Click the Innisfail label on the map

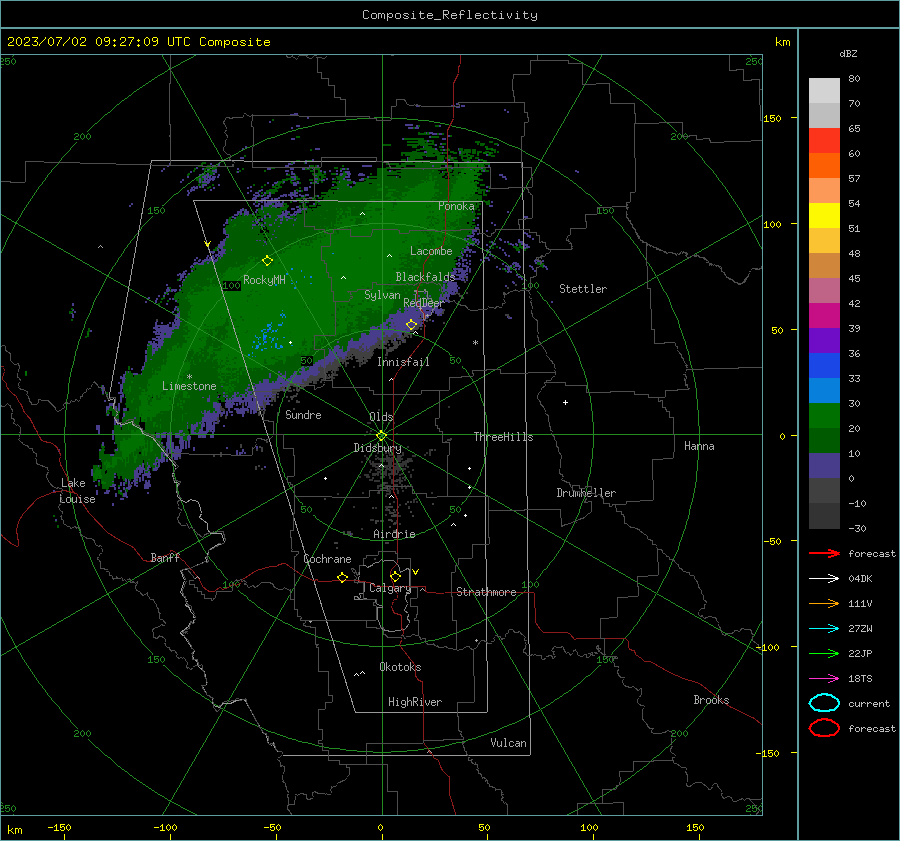(403, 362)
